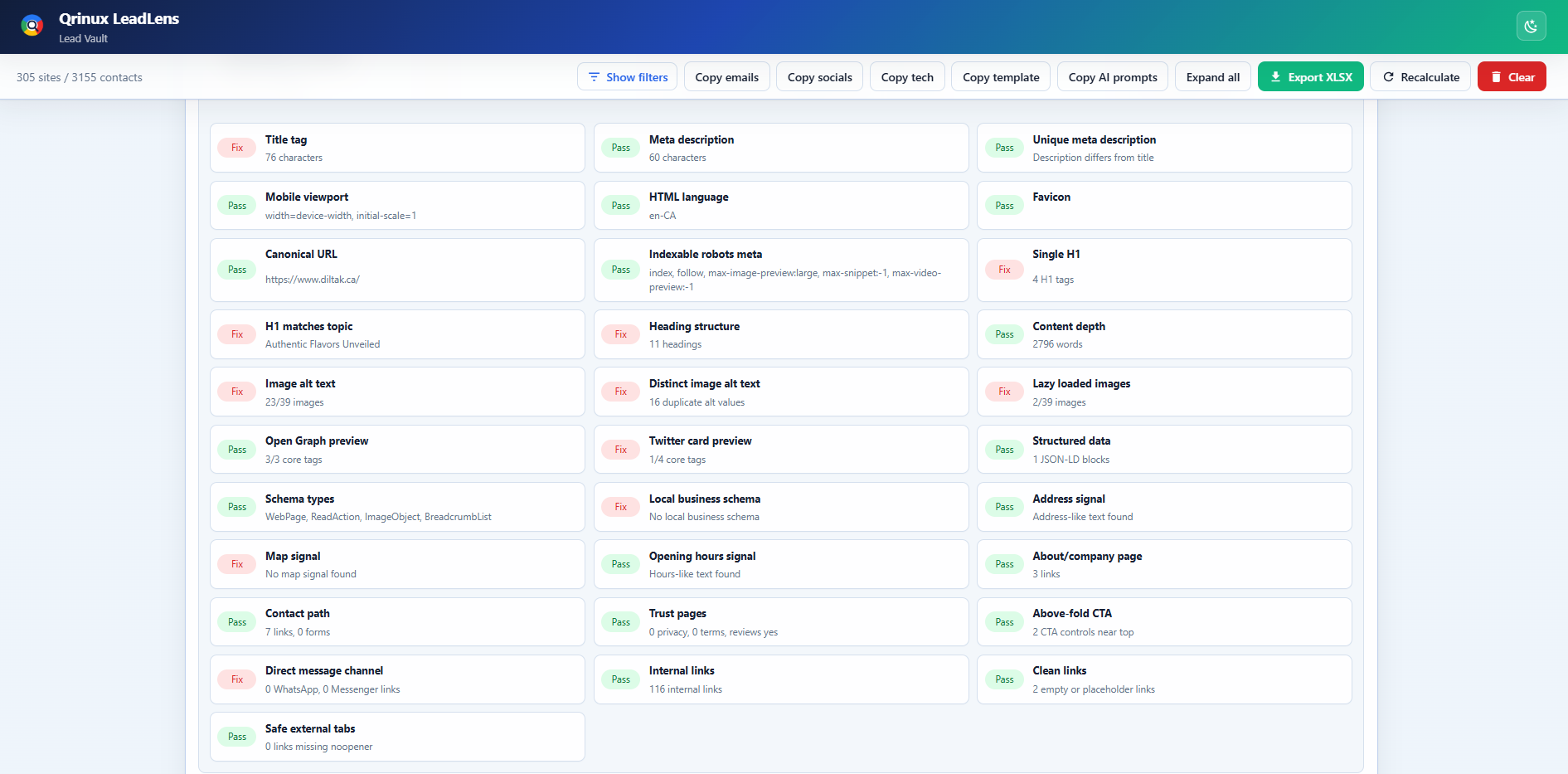Click Pass badge on Address signal
Screen dimensions: 1568x774
point(1004,507)
